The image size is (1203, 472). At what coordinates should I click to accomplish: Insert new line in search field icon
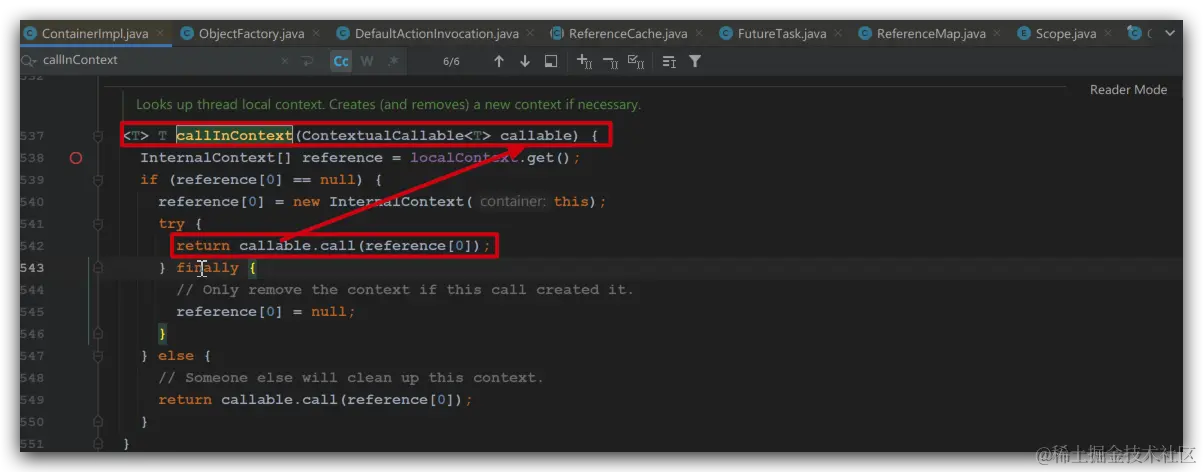click(307, 61)
